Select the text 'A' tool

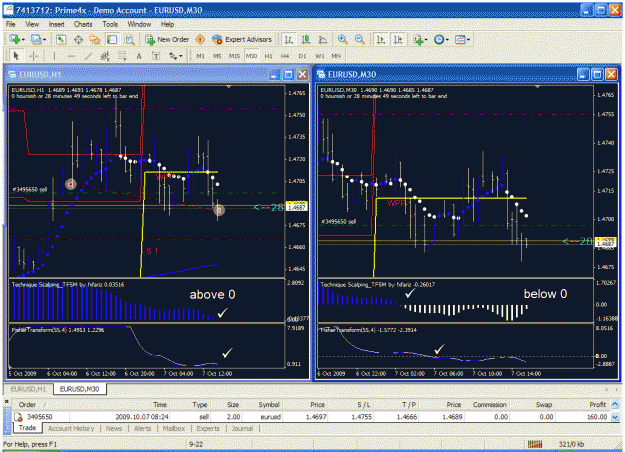tap(139, 56)
